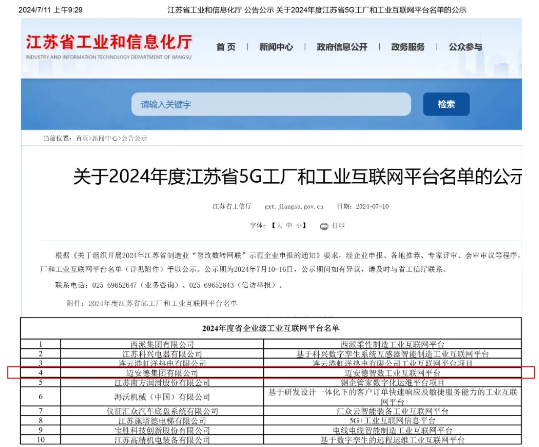The height and width of the screenshot is (447, 539).
Task: Set font size to 小
Action: pos(299,226)
